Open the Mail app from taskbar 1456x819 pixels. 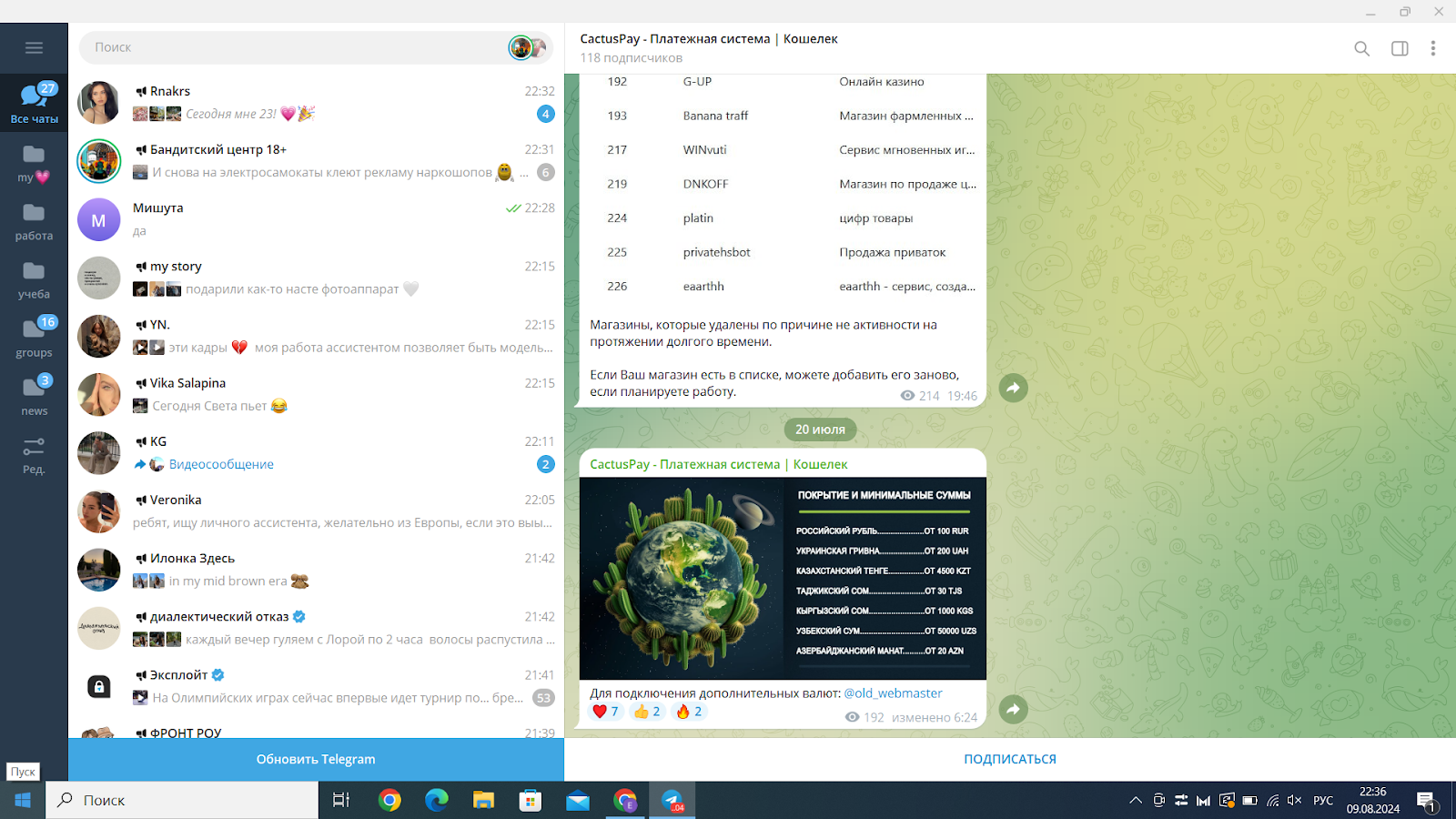(578, 800)
